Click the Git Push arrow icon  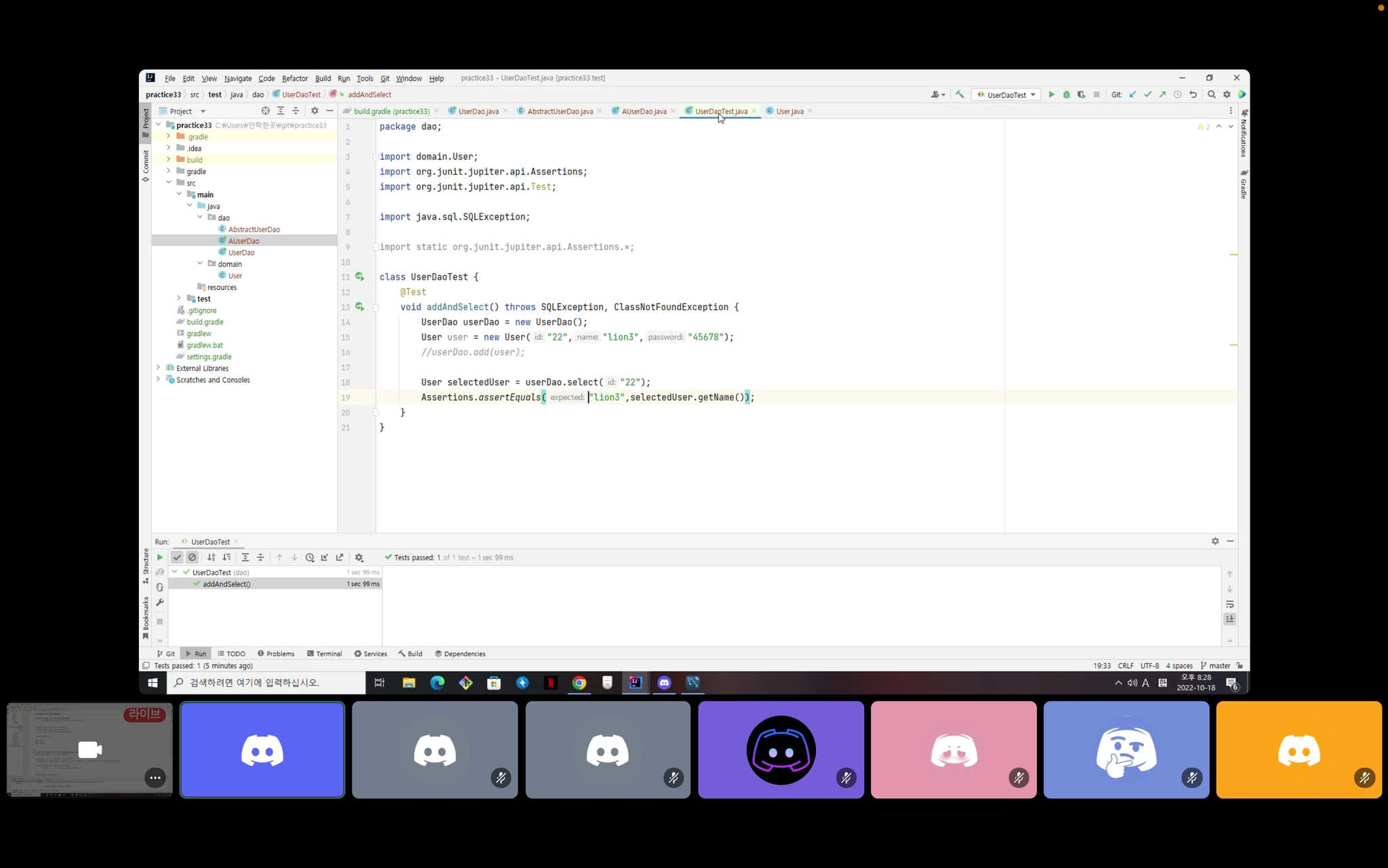click(x=1162, y=95)
